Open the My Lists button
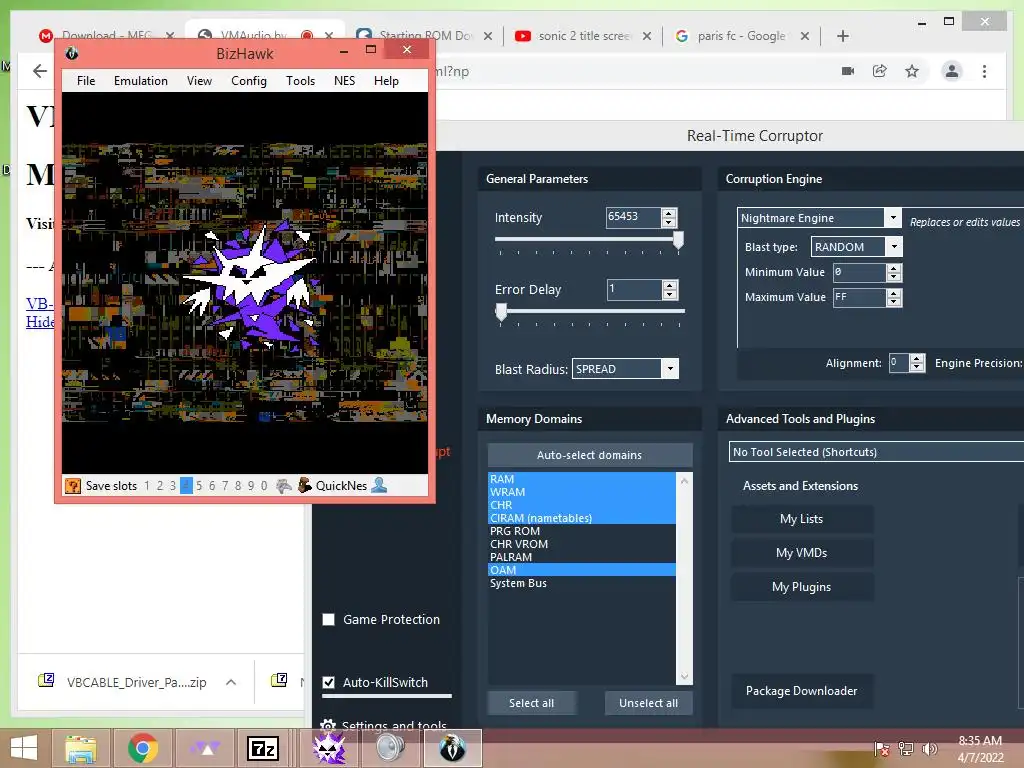 click(x=801, y=519)
